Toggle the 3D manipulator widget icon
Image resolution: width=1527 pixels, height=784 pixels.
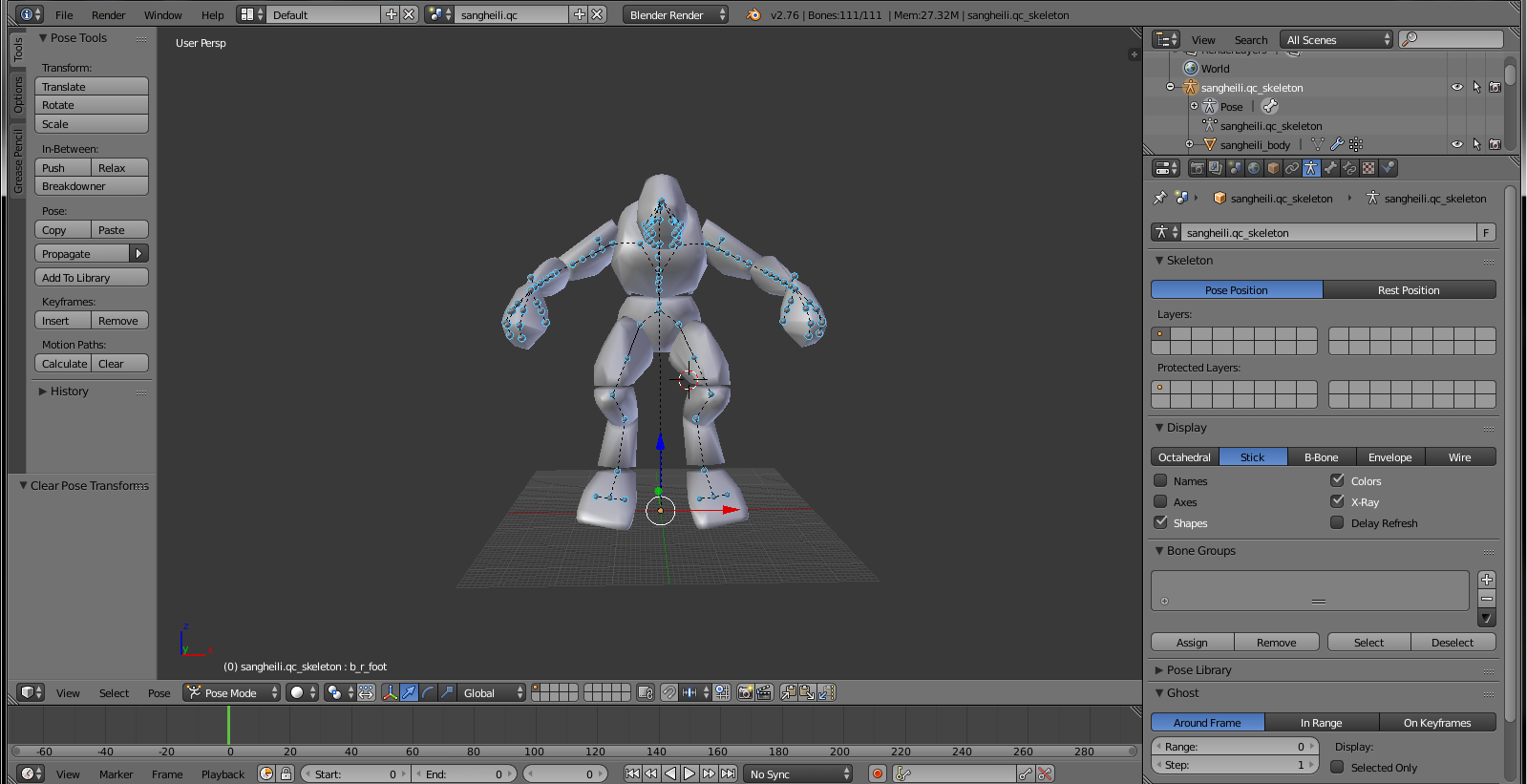pos(390,693)
